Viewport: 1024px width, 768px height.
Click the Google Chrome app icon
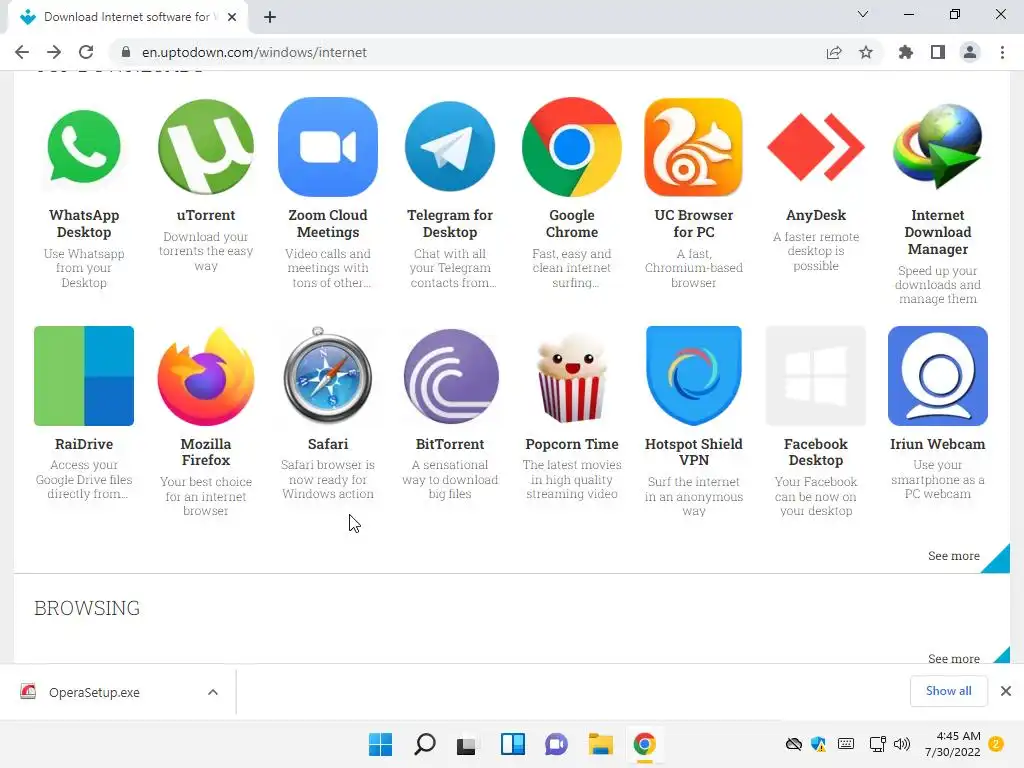(572, 147)
